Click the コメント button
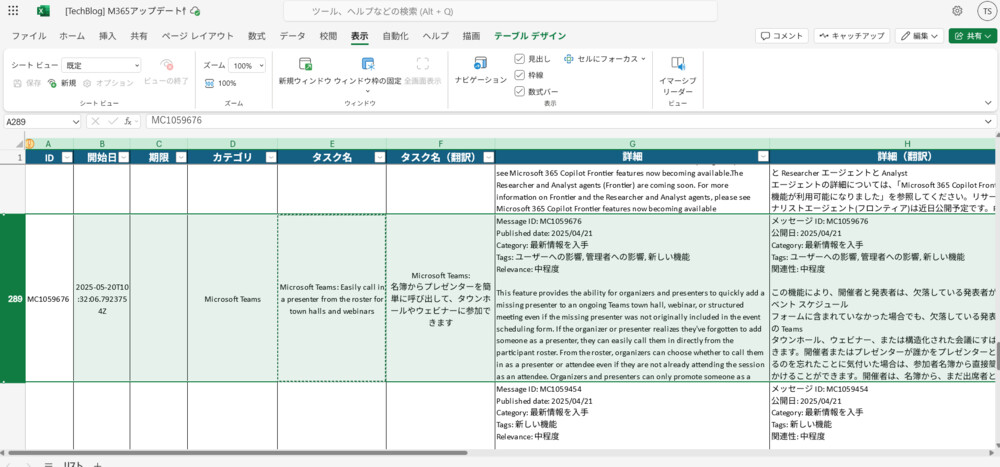 click(781, 36)
